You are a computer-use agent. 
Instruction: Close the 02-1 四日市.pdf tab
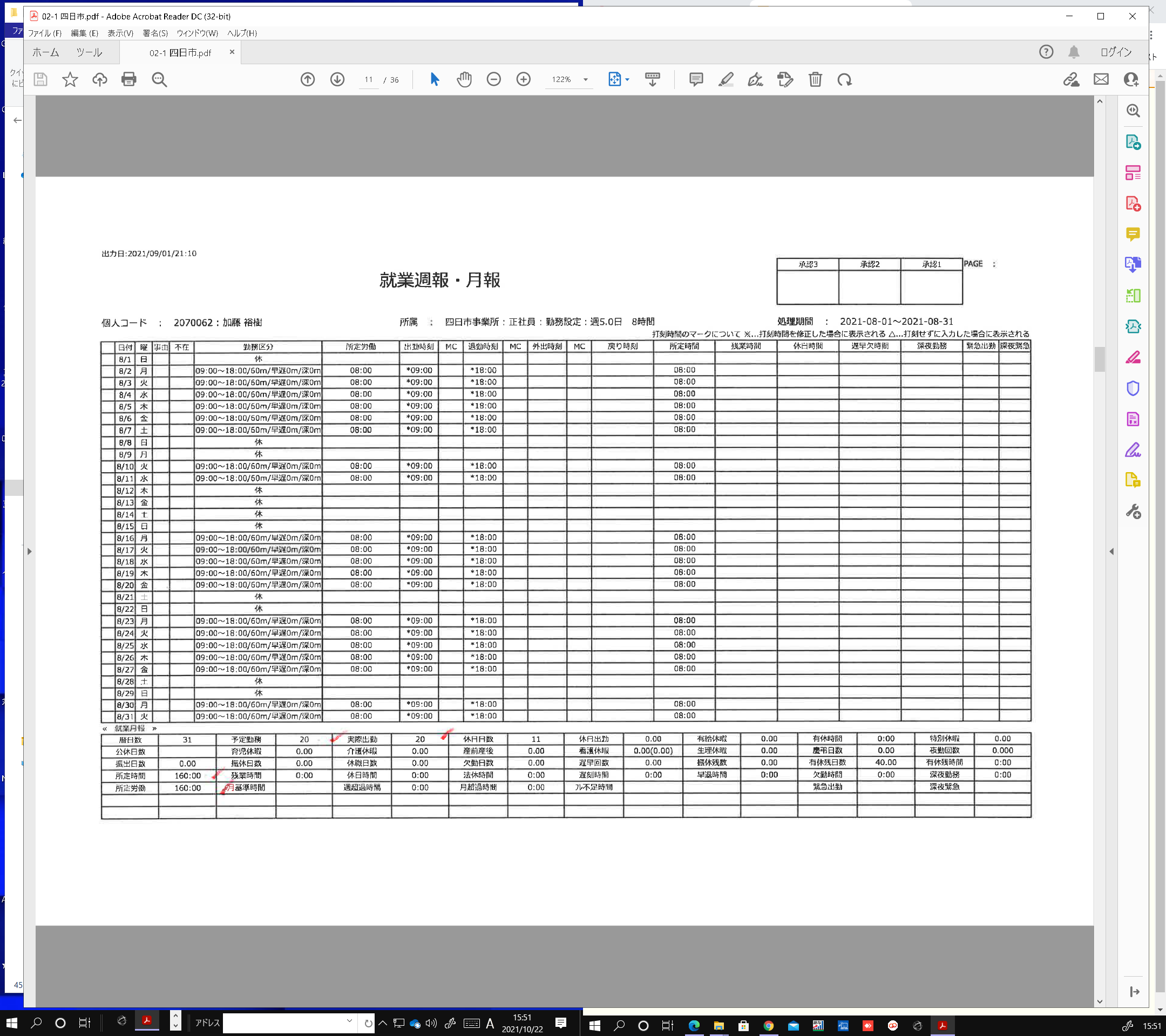coord(232,52)
